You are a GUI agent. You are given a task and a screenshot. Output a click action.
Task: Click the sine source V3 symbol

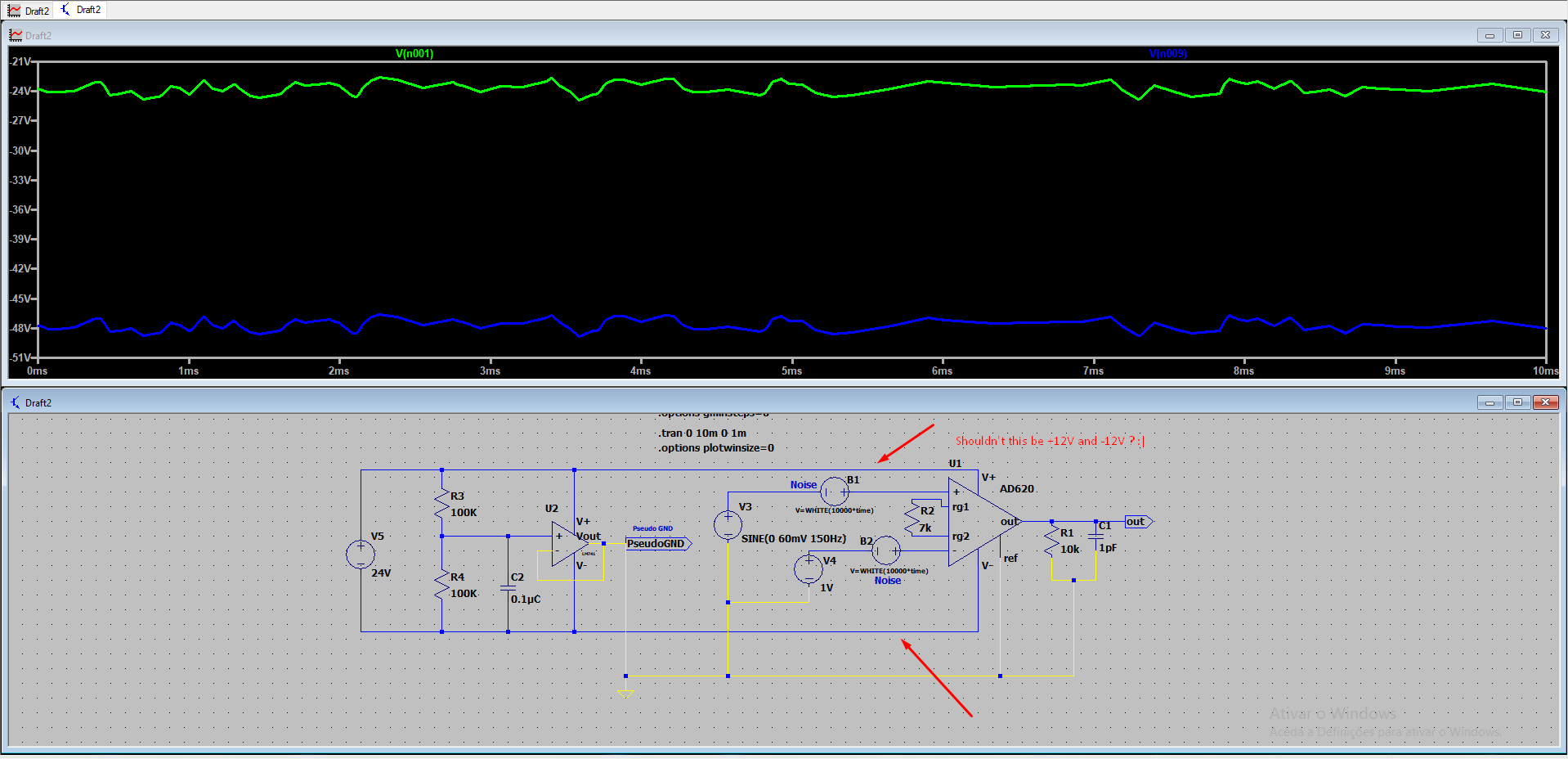pos(728,525)
